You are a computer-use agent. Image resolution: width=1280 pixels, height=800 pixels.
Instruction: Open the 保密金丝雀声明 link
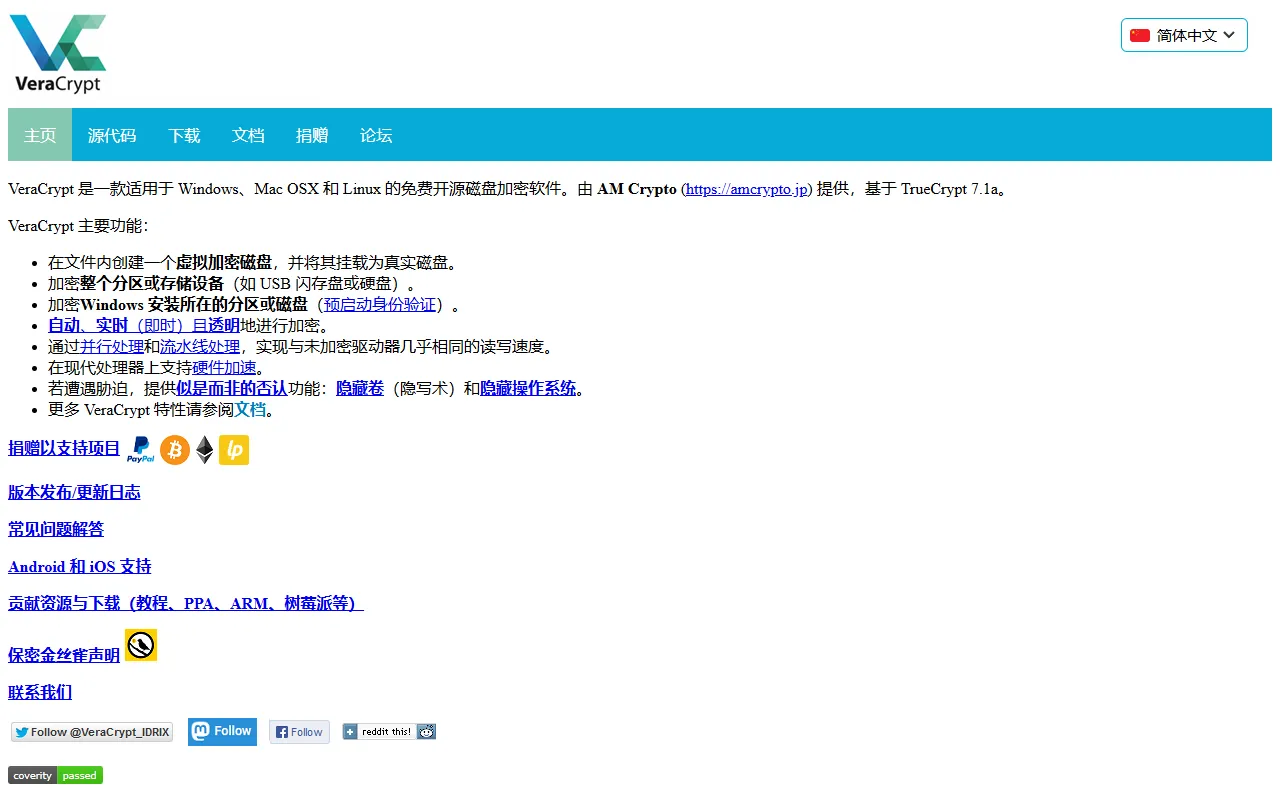(64, 656)
